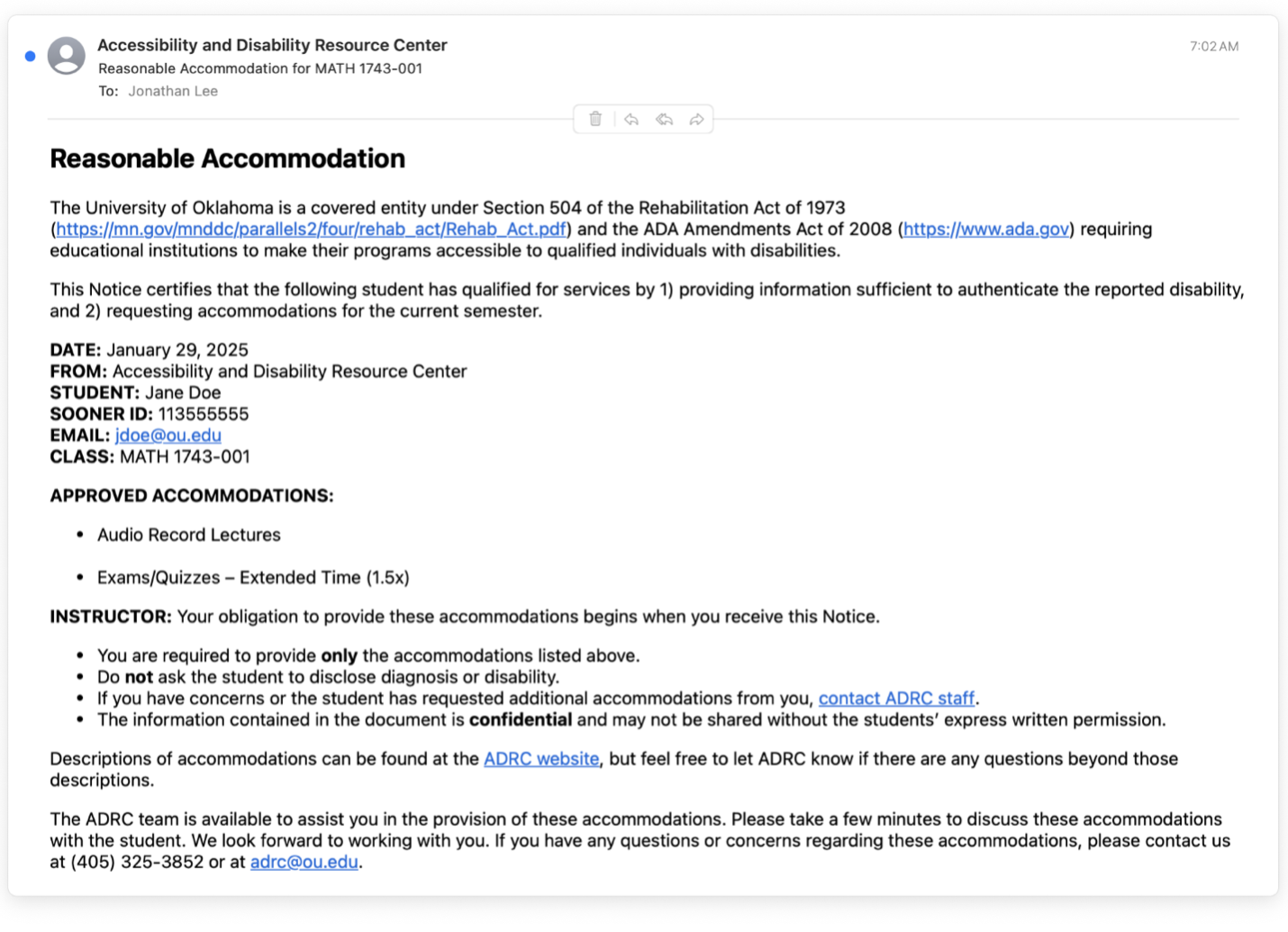Click the Reply arrow icon
This screenshot has width=1288, height=932.
click(631, 119)
